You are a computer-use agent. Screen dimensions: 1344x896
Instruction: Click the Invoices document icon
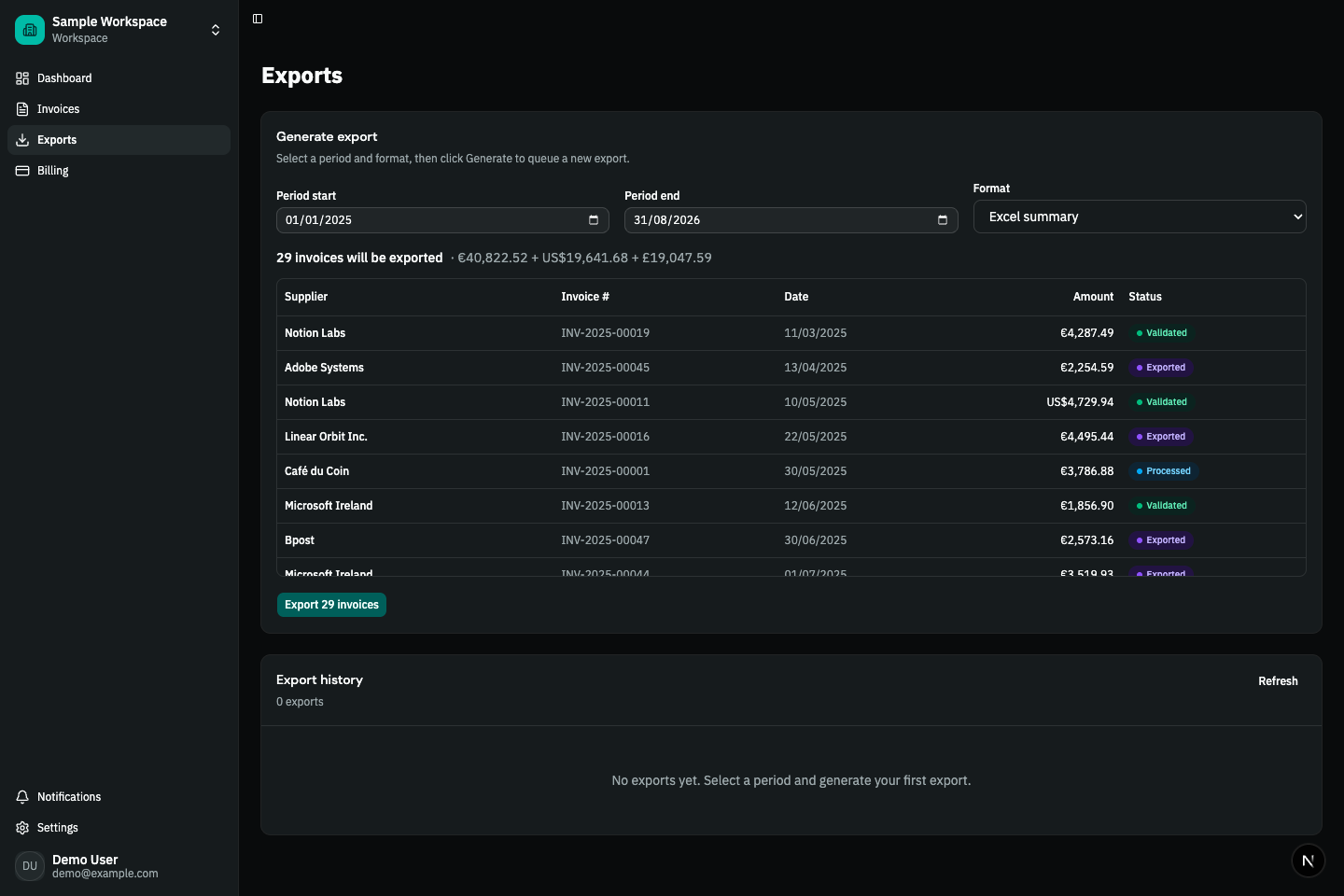tap(22, 109)
